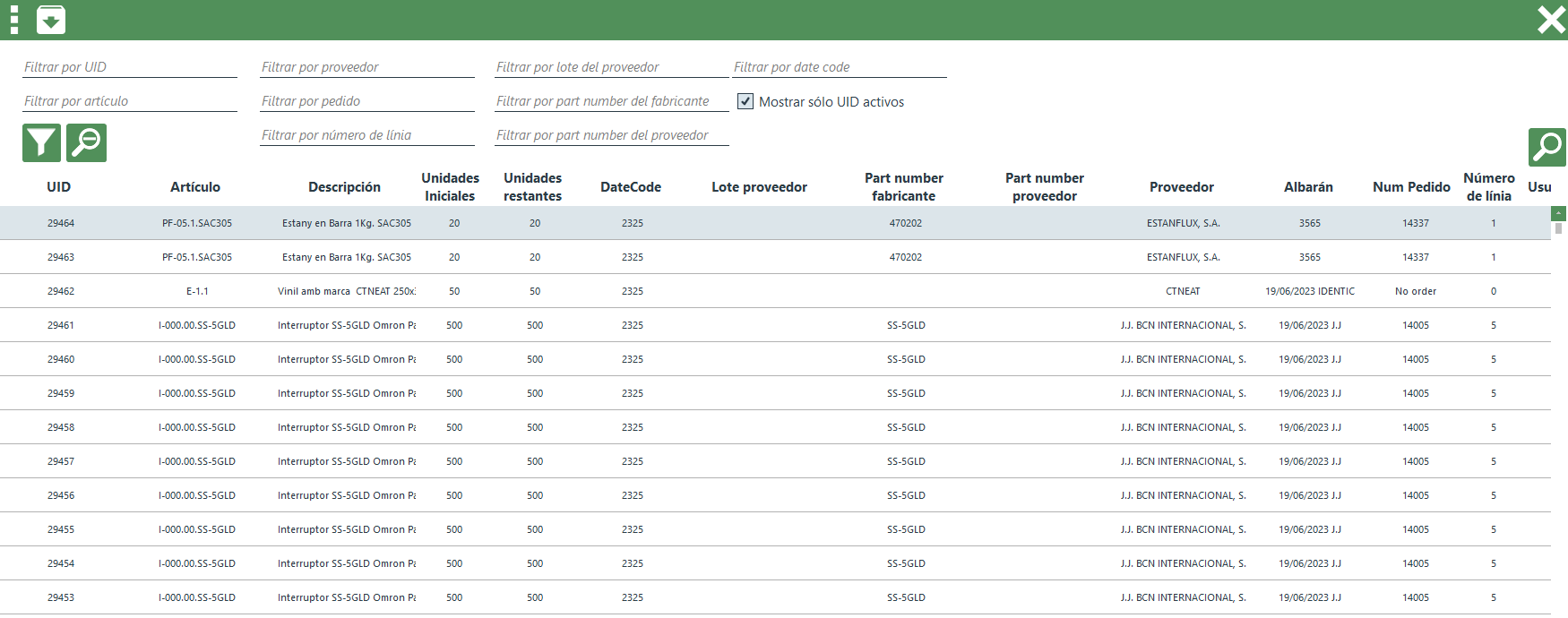The width and height of the screenshot is (1568, 618).
Task: Focus the 'Filtrar por número de línia' field
Action: coord(366,135)
